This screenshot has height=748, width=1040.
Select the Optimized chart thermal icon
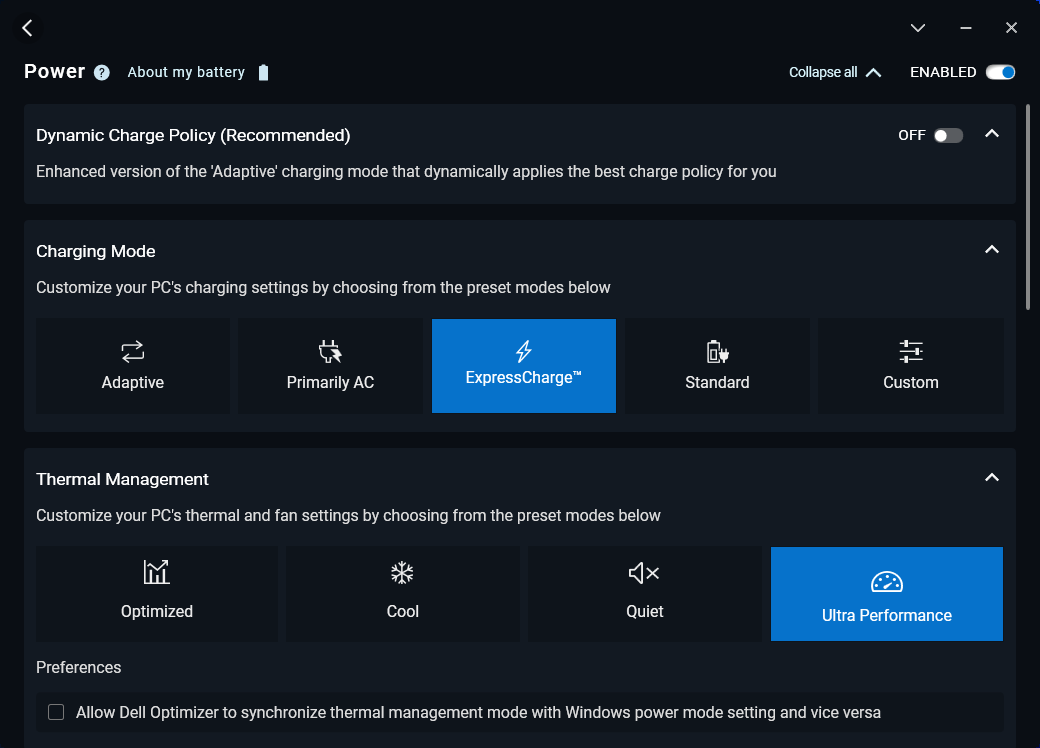point(157,573)
